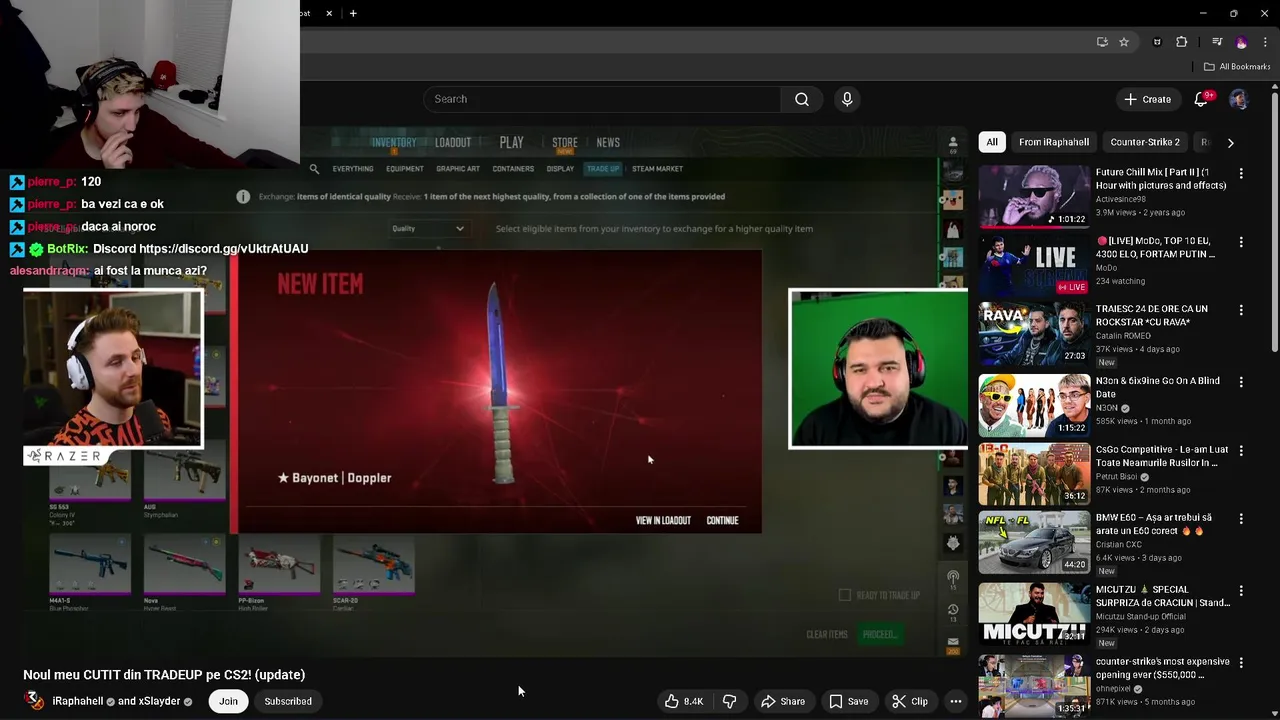Viewport: 1280px width, 720px height.
Task: Like the video with thumbs up
Action: coord(683,701)
